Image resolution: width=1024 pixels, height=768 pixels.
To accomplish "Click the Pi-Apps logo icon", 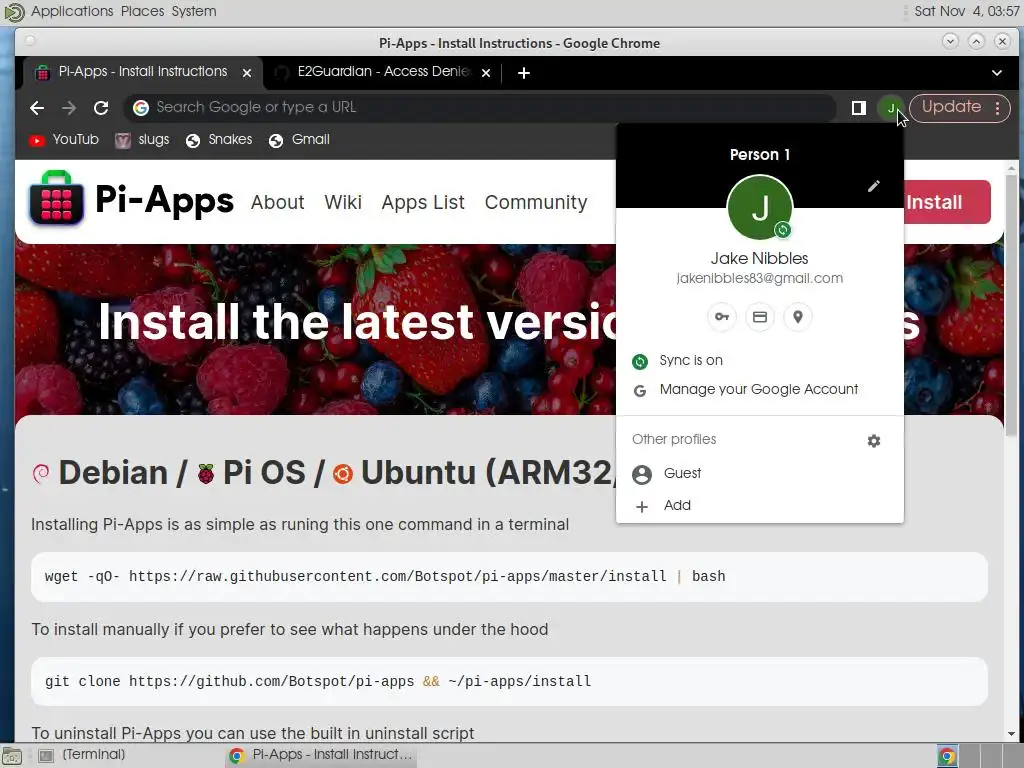I will [x=56, y=198].
